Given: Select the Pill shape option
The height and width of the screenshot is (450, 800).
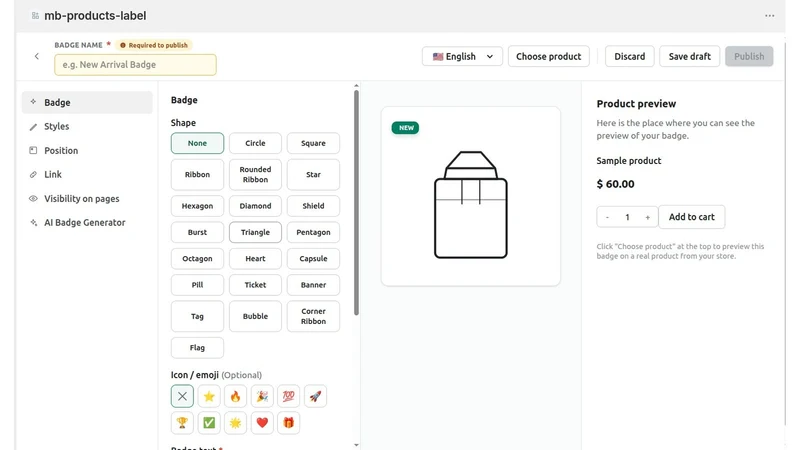Looking at the screenshot, I should point(197,285).
